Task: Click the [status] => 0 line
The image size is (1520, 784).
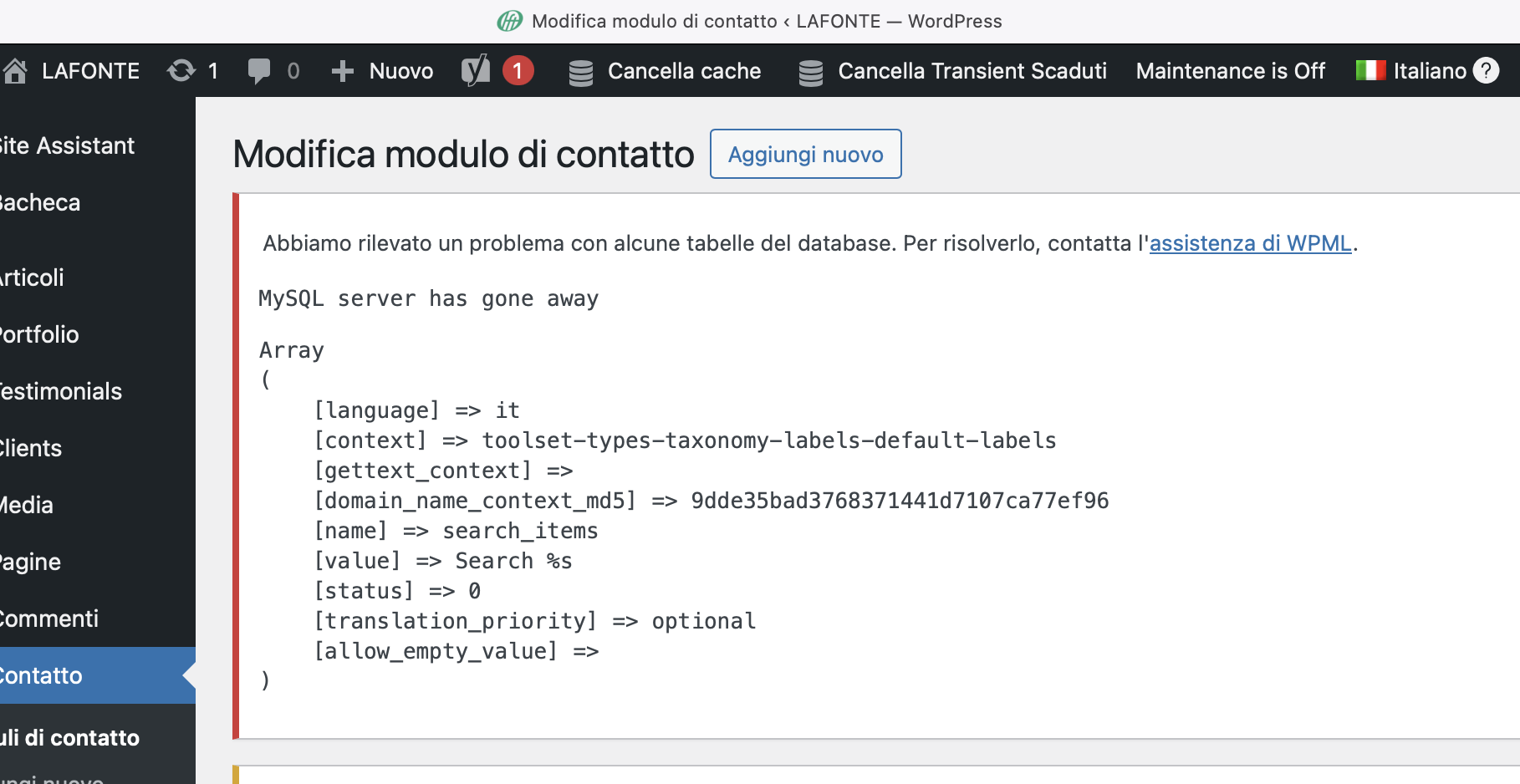Action: pyautogui.click(x=397, y=591)
